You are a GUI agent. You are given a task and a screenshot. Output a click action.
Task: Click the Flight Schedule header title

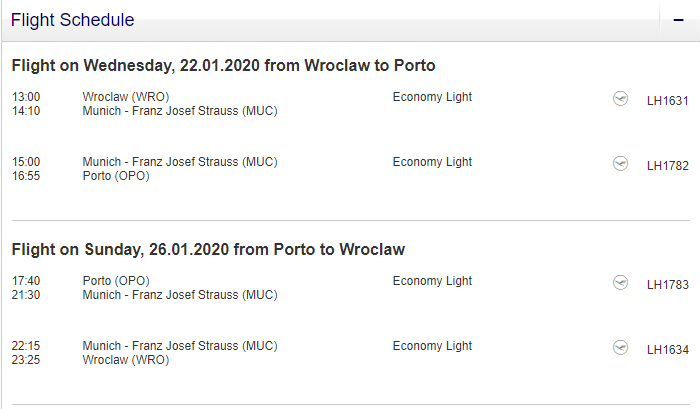(x=72, y=20)
